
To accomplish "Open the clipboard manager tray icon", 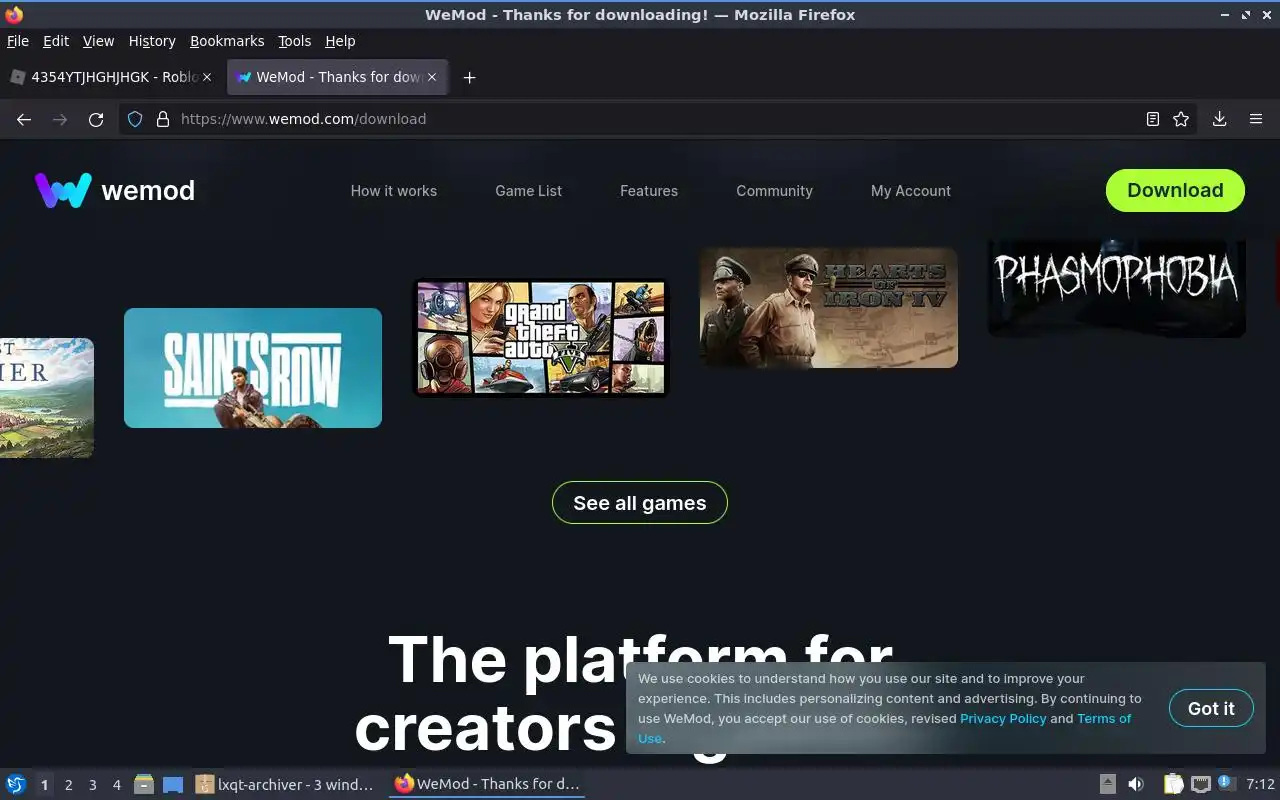I will [x=1174, y=784].
